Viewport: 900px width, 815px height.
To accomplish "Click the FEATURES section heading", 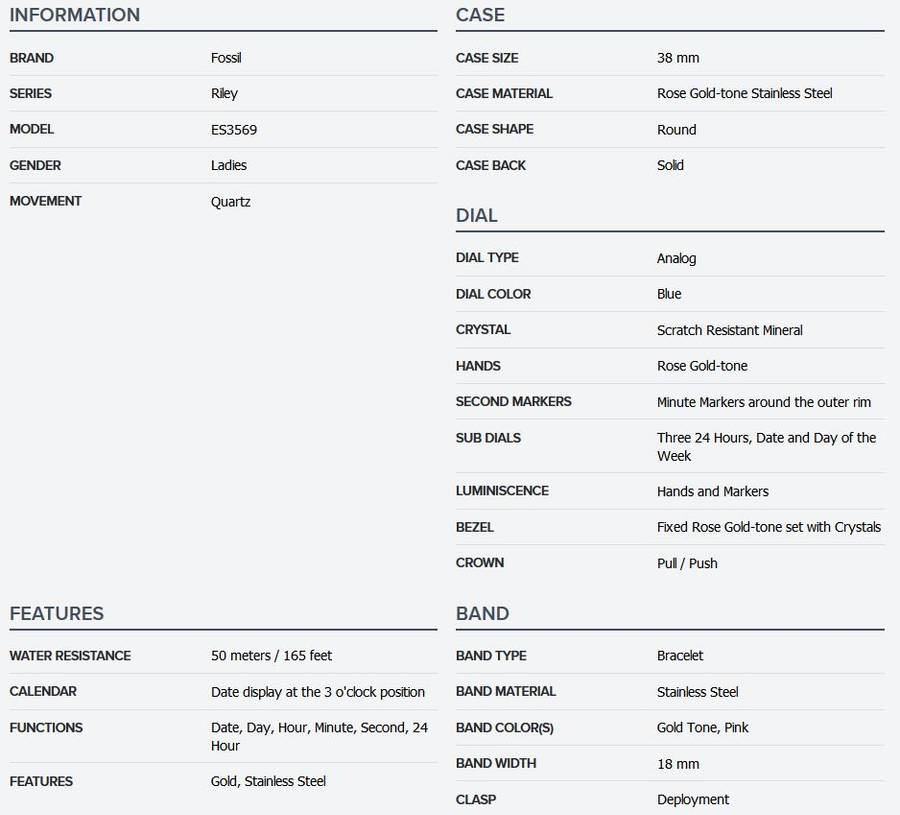I will pyautogui.click(x=57, y=613).
